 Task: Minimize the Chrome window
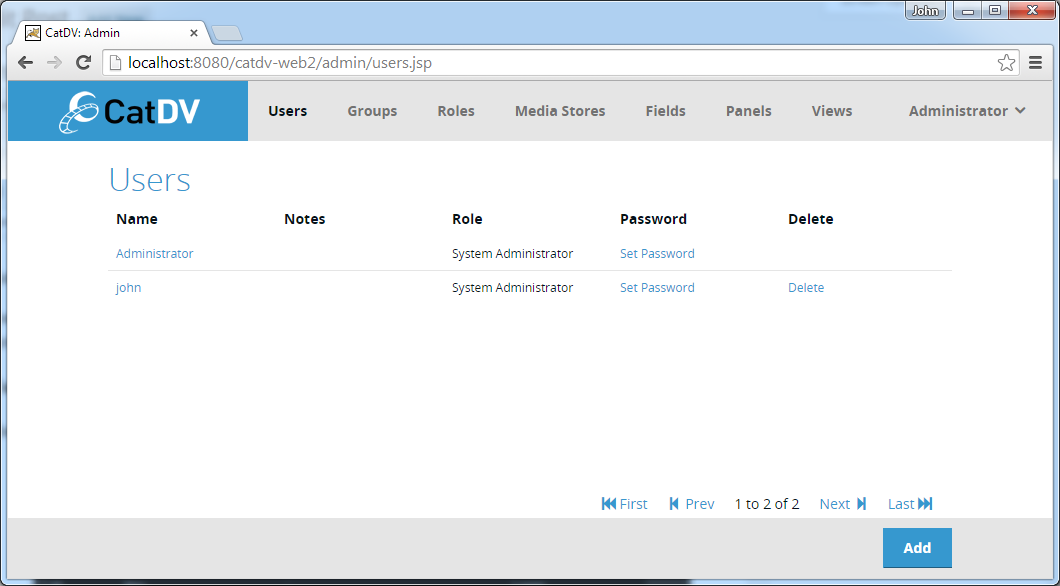(x=968, y=11)
